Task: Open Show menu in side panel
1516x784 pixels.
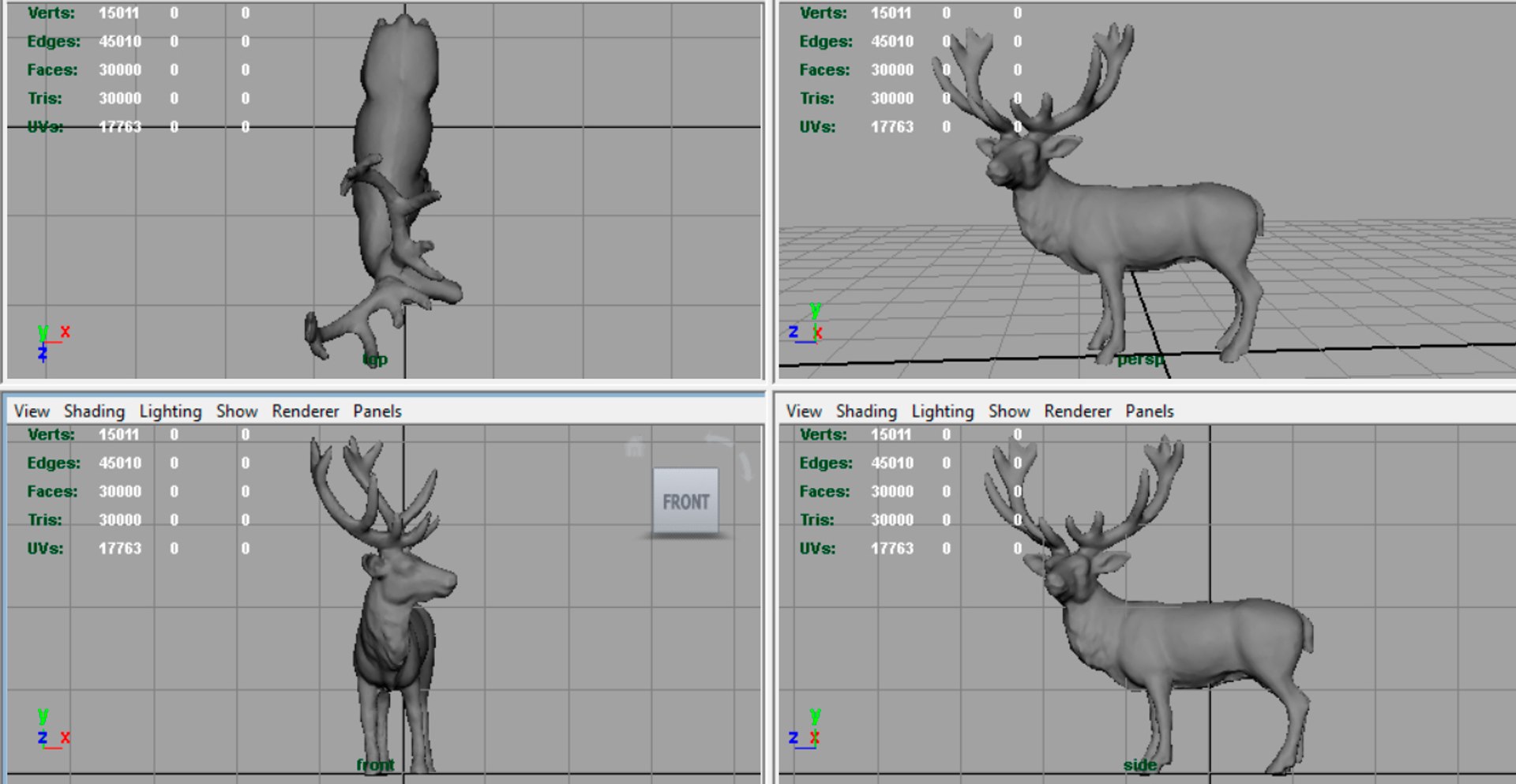Action: coord(1009,411)
